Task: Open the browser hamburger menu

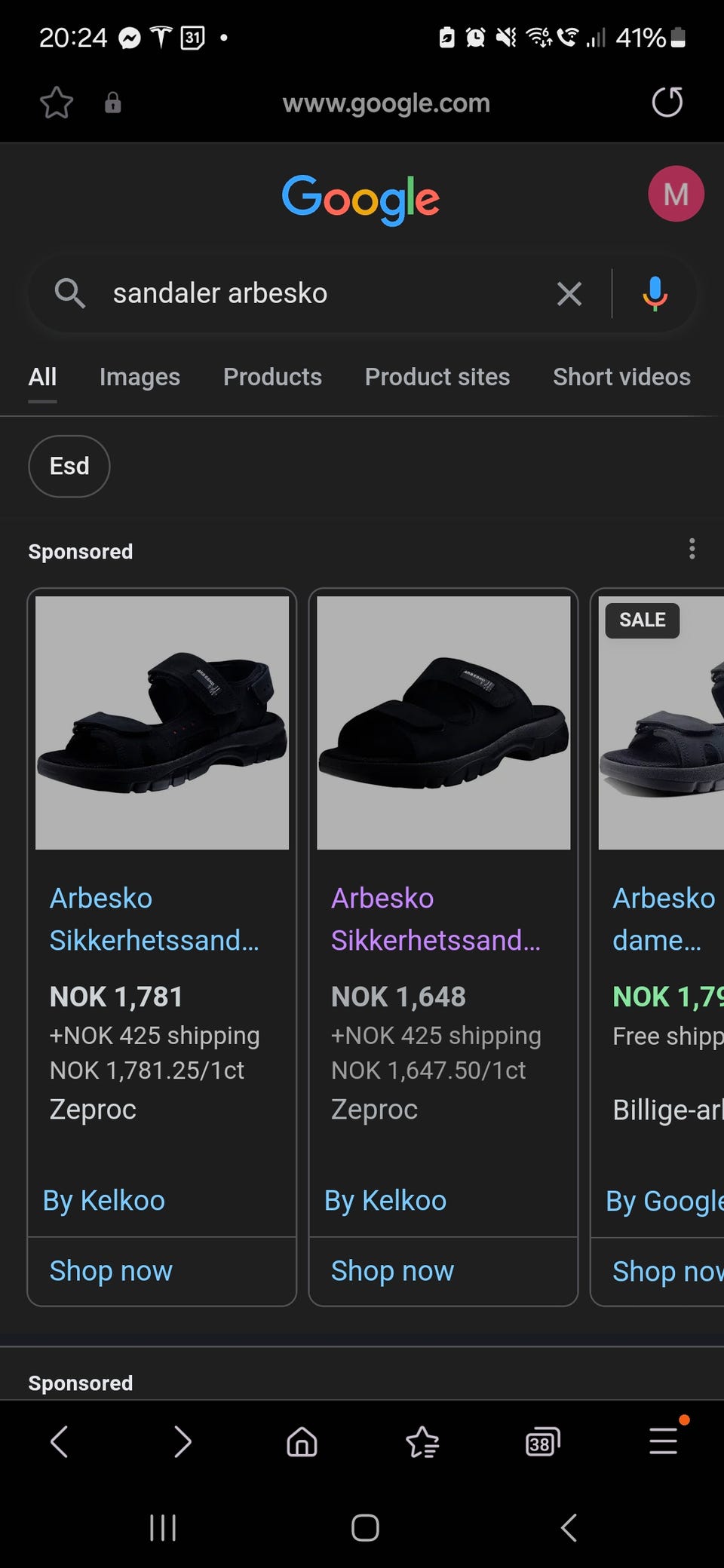Action: pos(664,1441)
